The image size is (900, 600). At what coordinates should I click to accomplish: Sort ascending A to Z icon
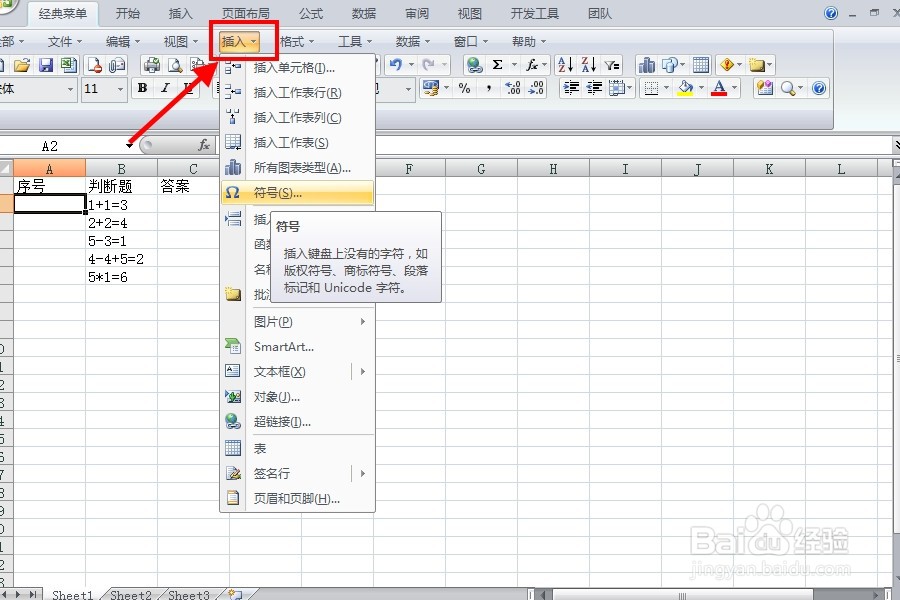click(565, 65)
